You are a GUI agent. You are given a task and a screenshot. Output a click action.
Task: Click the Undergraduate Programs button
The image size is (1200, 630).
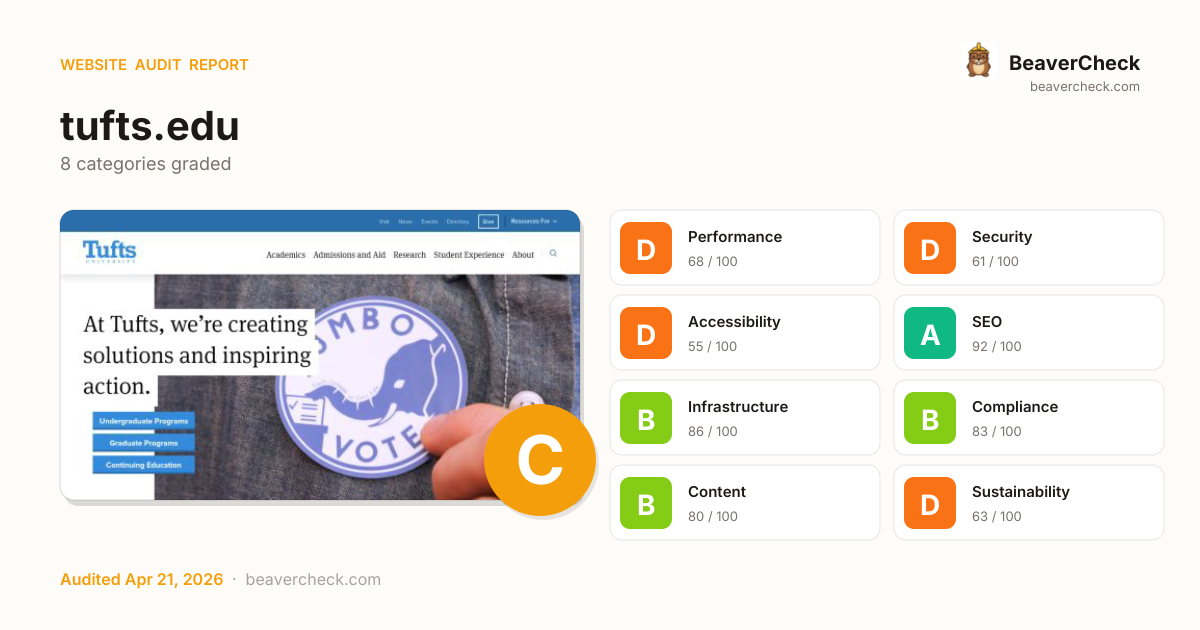pos(144,421)
